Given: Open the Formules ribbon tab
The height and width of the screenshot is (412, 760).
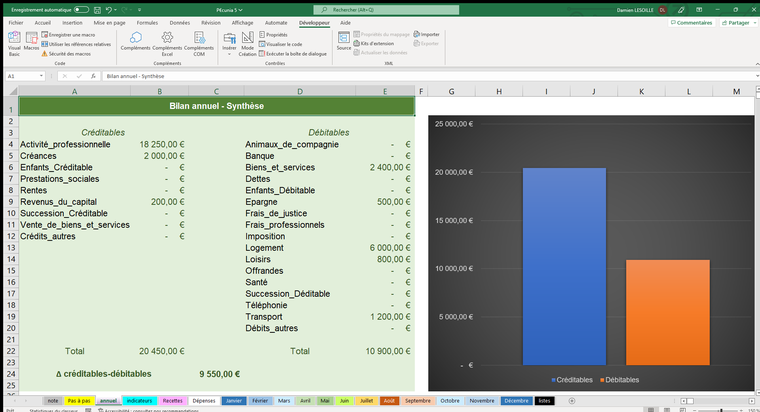Looking at the screenshot, I should [x=147, y=21].
